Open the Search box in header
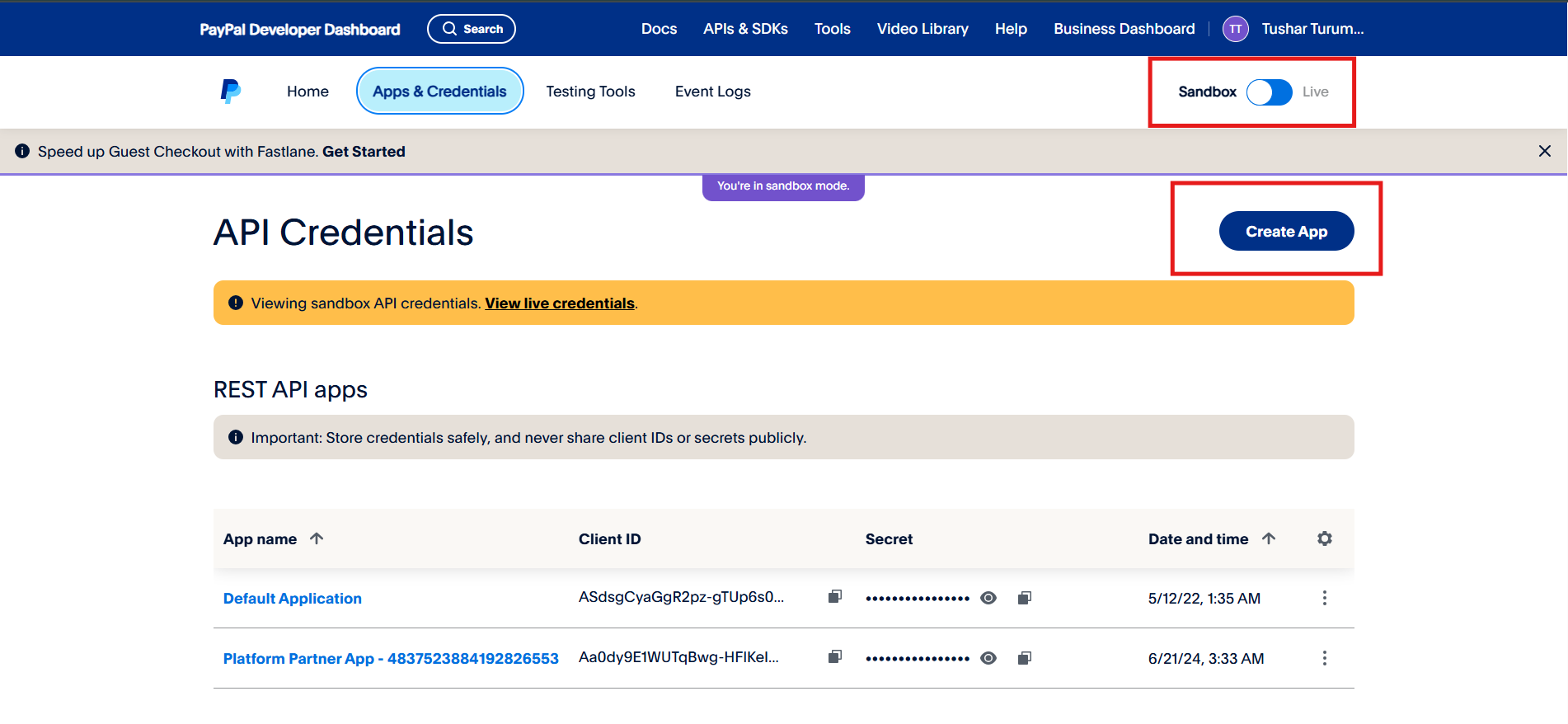 point(472,29)
